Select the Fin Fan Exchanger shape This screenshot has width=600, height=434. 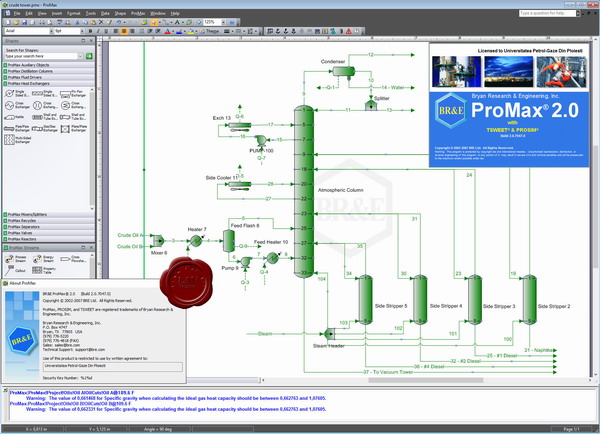pyautogui.click(x=73, y=93)
